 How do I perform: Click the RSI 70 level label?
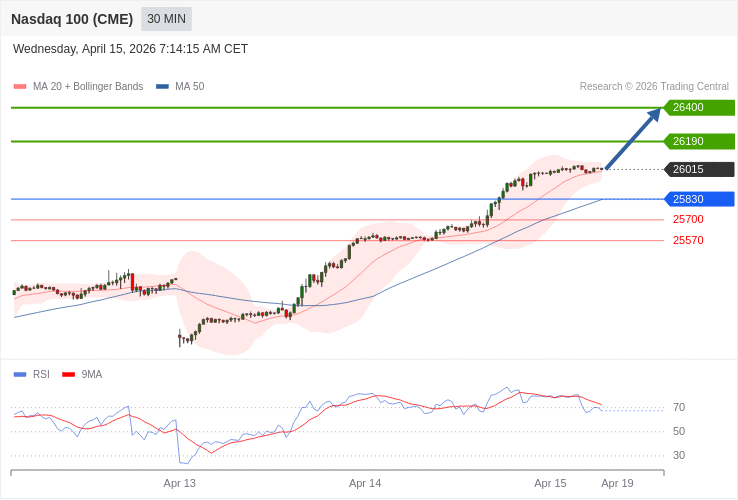pyautogui.click(x=679, y=407)
